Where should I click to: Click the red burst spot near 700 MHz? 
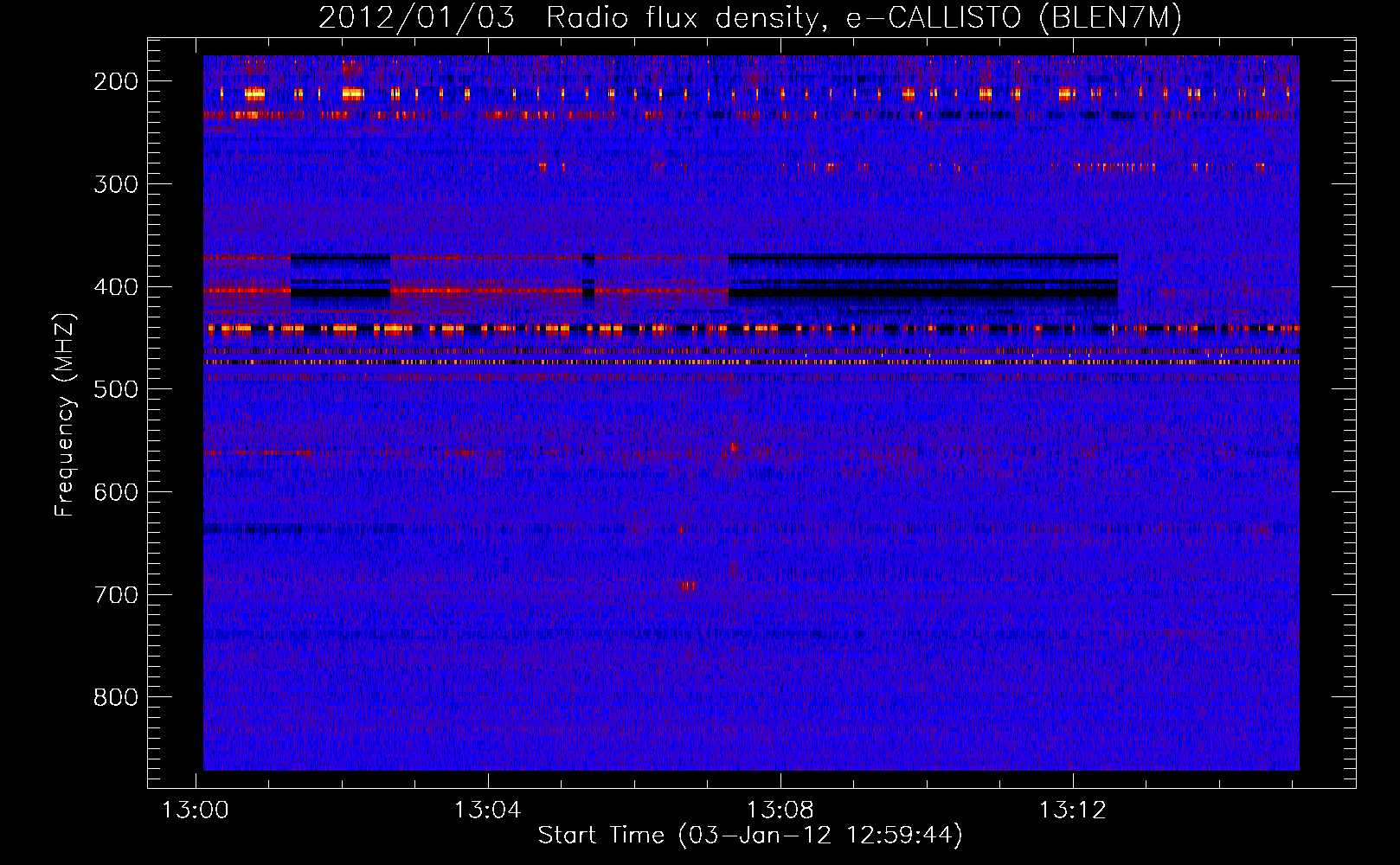[x=688, y=586]
